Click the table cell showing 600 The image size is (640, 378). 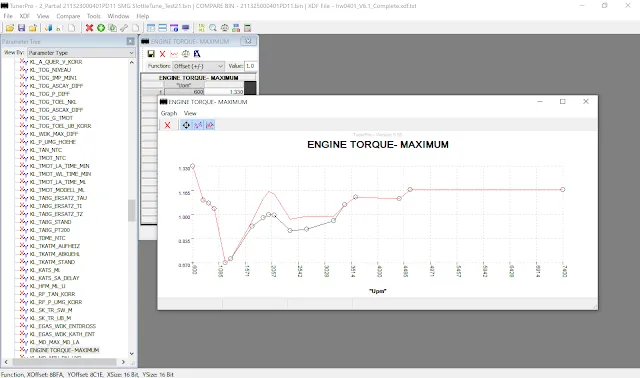pos(184,92)
